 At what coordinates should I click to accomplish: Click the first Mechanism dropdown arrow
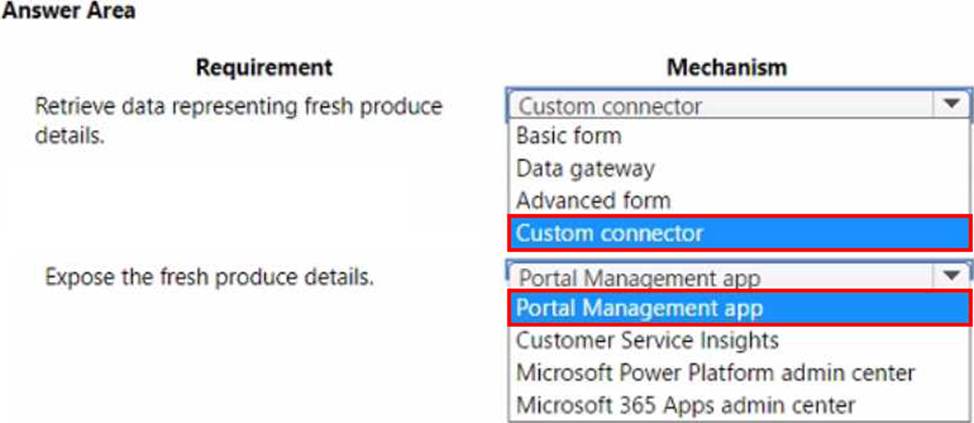[x=950, y=104]
